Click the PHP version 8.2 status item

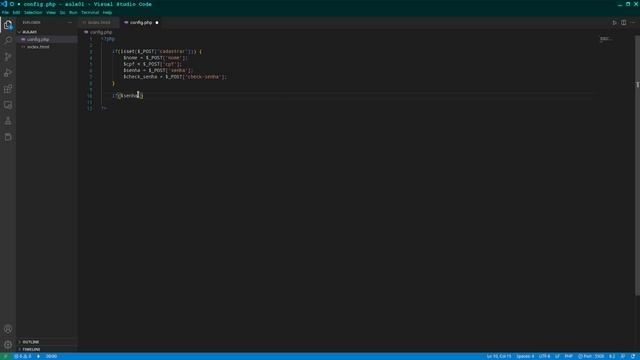[612, 356]
